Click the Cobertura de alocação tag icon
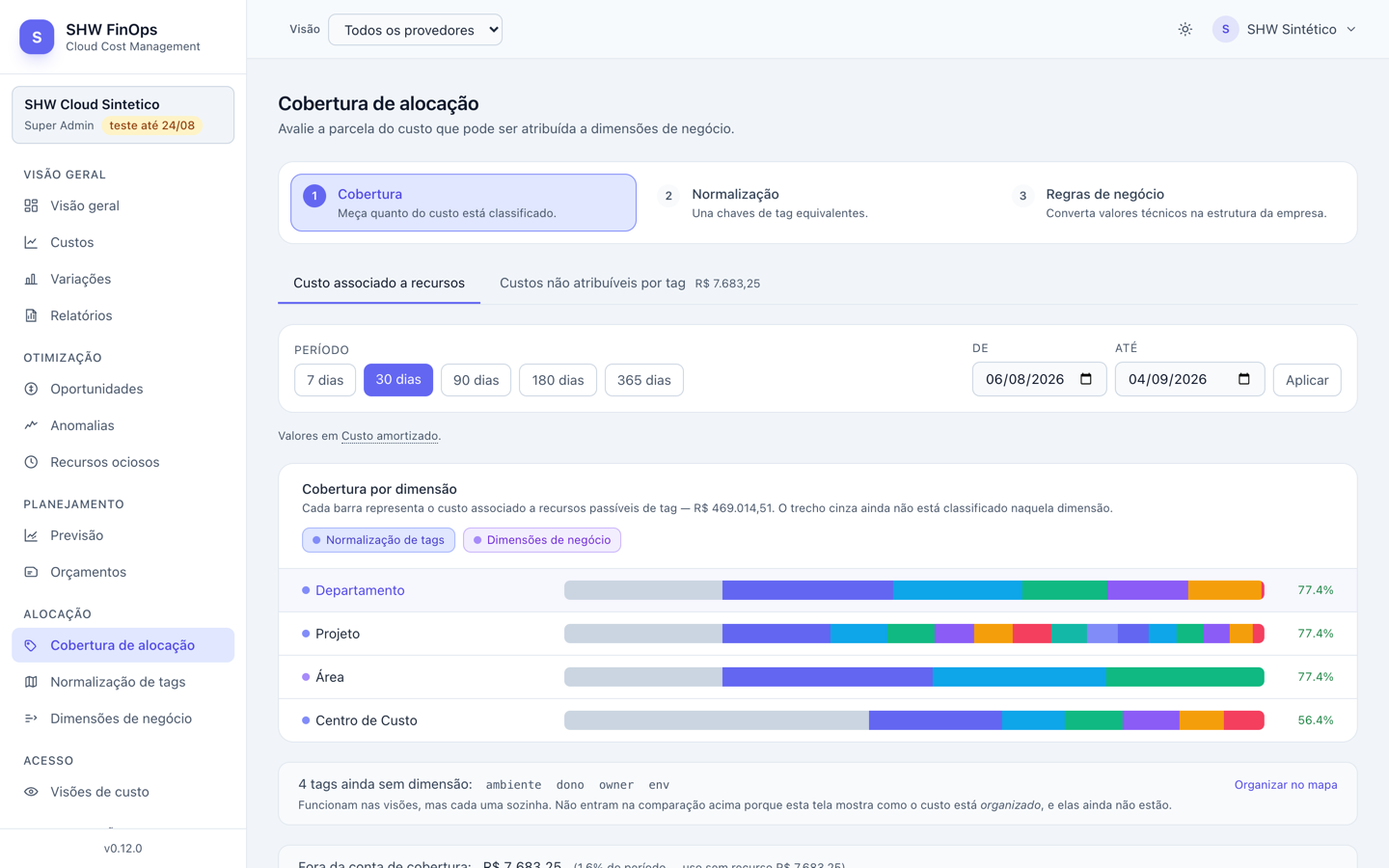Image resolution: width=1389 pixels, height=868 pixels. [31, 645]
